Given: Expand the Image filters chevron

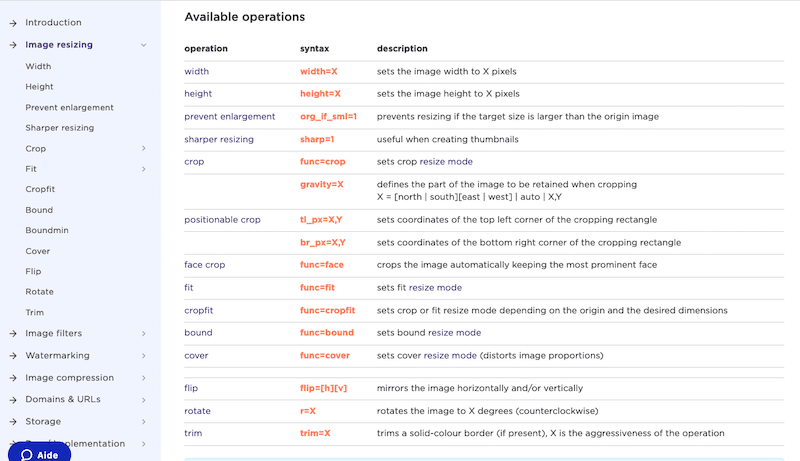Looking at the screenshot, I should point(143,334).
